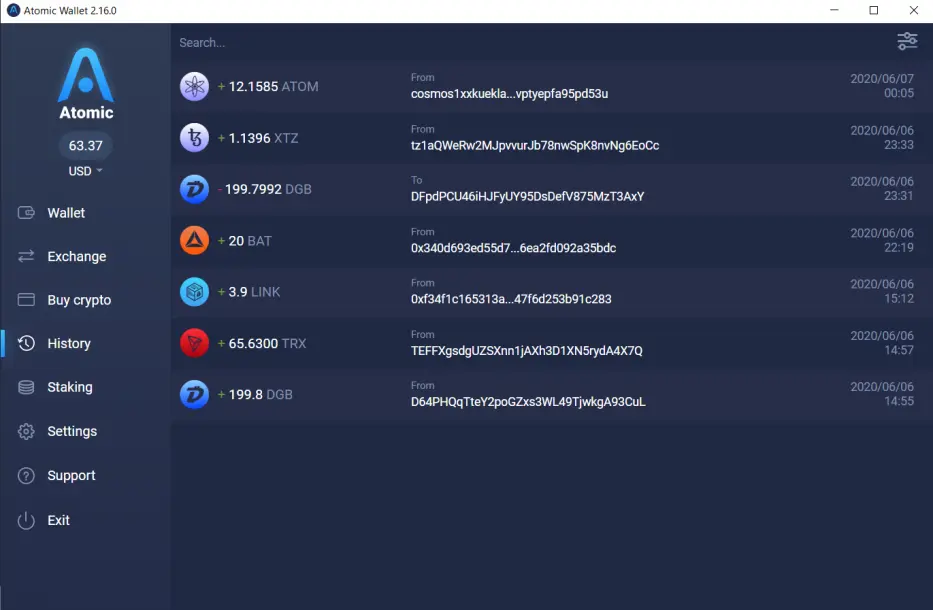This screenshot has height=610, width=933.
Task: Click the 2020/06/06 15:12 timestamp
Action: 882,291
